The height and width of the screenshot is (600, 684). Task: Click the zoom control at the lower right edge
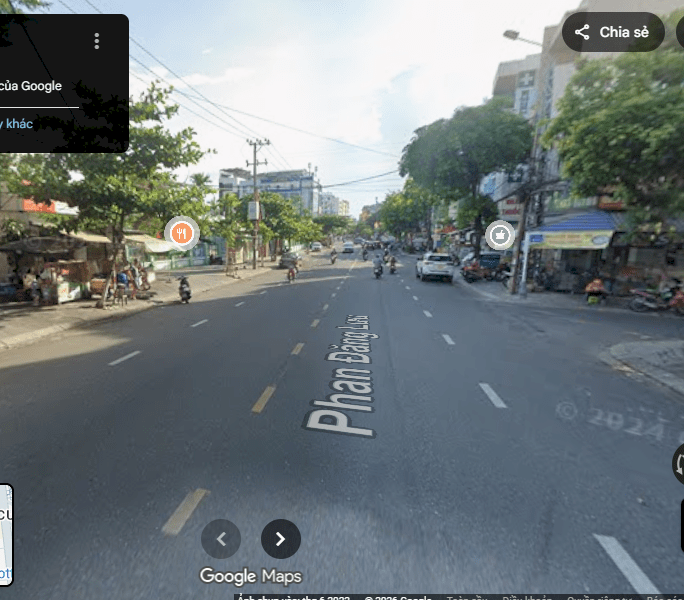pyautogui.click(x=680, y=525)
